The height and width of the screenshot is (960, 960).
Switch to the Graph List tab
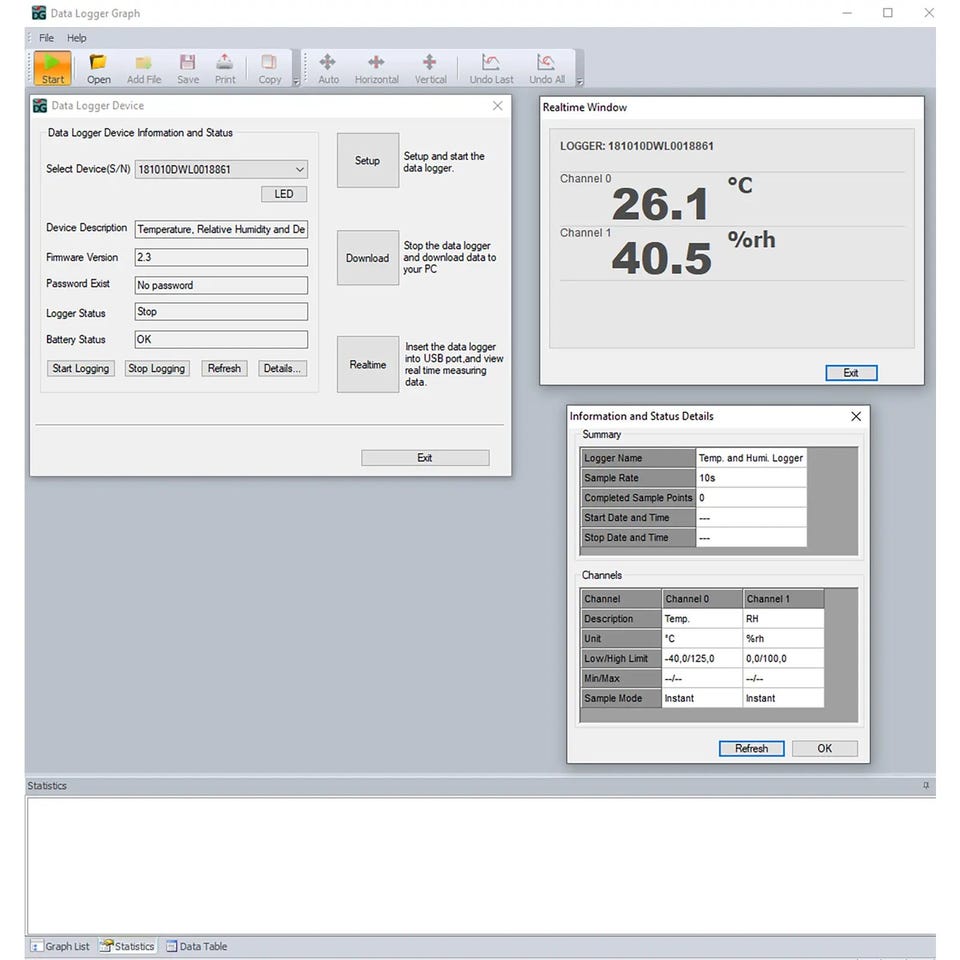[x=61, y=946]
